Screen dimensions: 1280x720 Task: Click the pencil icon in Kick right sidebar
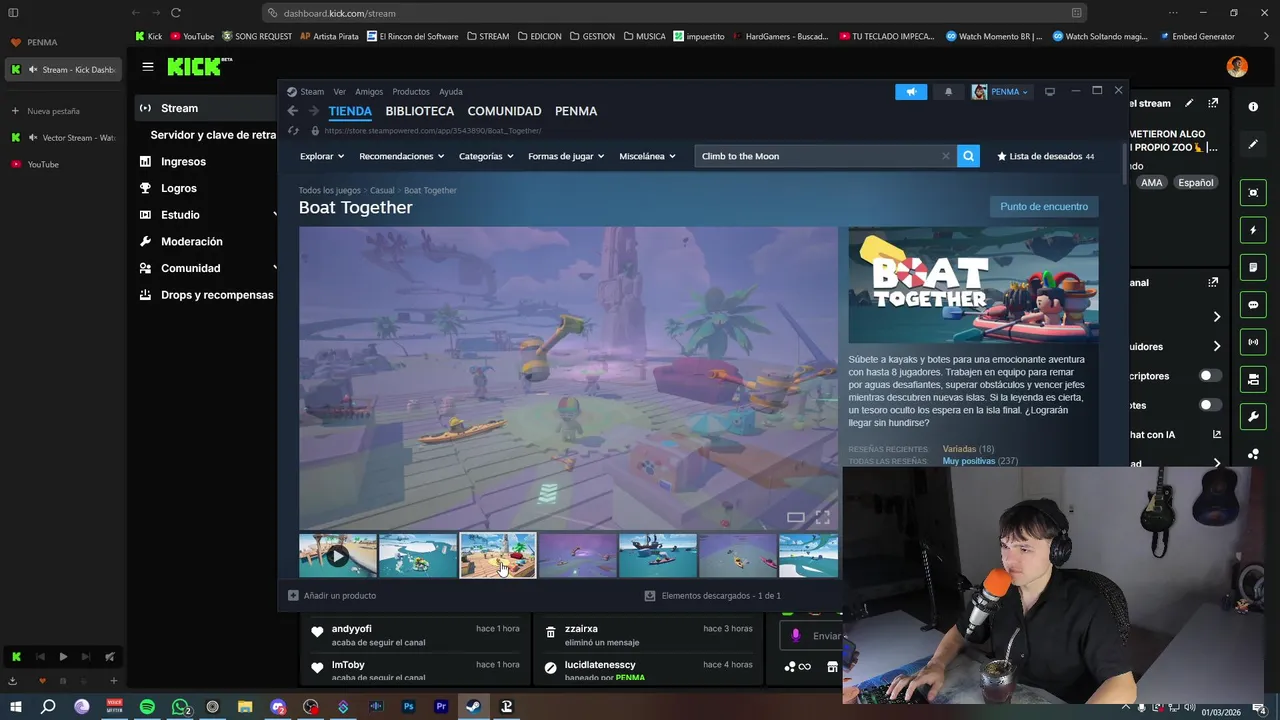pyautogui.click(x=1253, y=144)
